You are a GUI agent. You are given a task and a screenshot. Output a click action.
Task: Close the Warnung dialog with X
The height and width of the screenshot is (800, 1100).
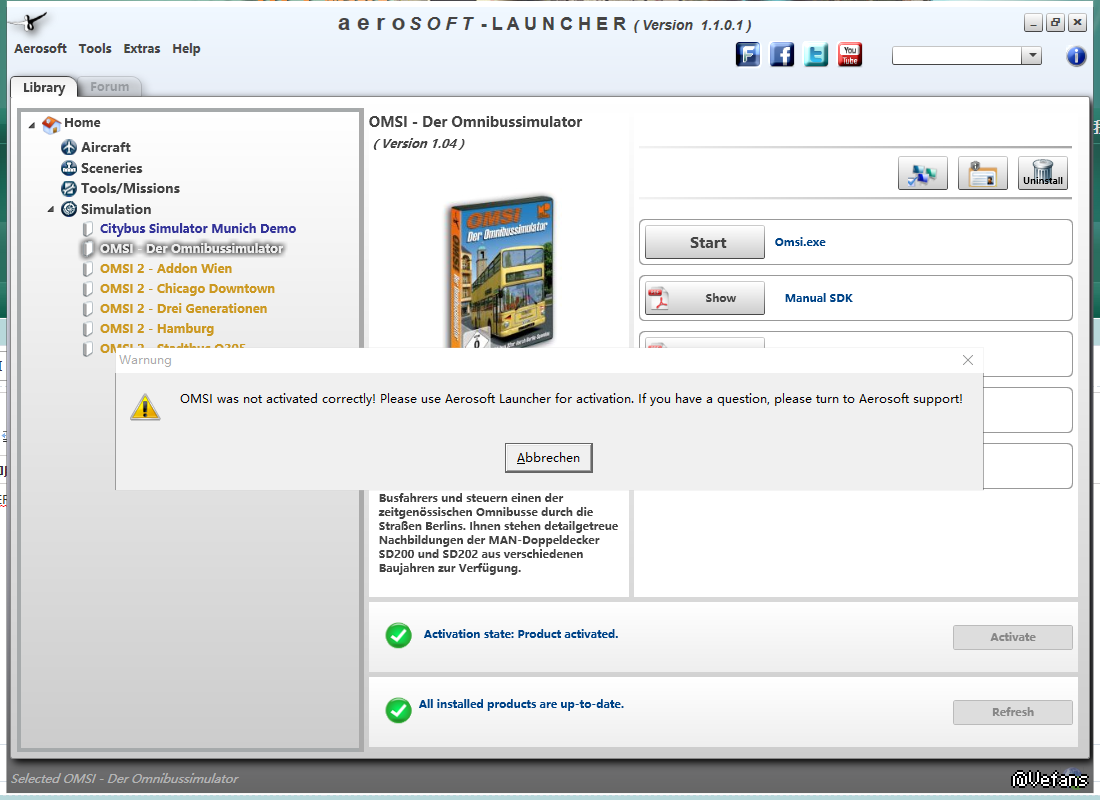point(967,360)
